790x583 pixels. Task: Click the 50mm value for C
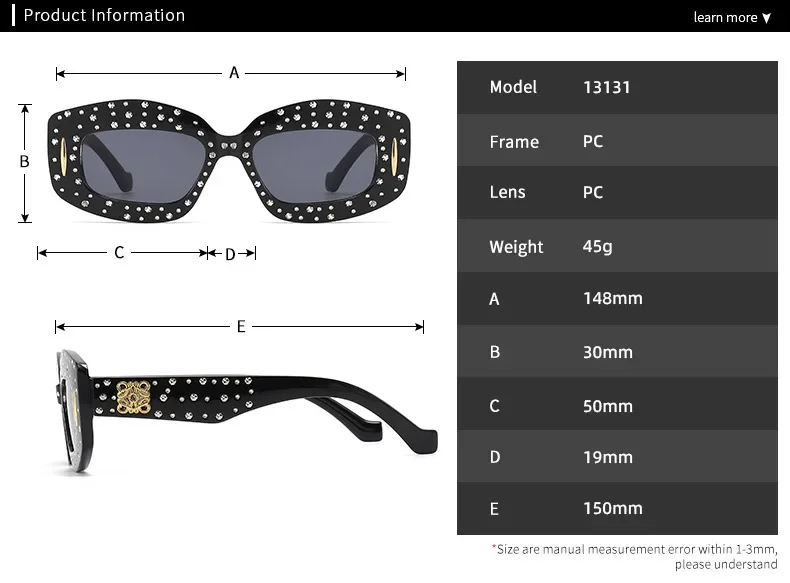608,406
